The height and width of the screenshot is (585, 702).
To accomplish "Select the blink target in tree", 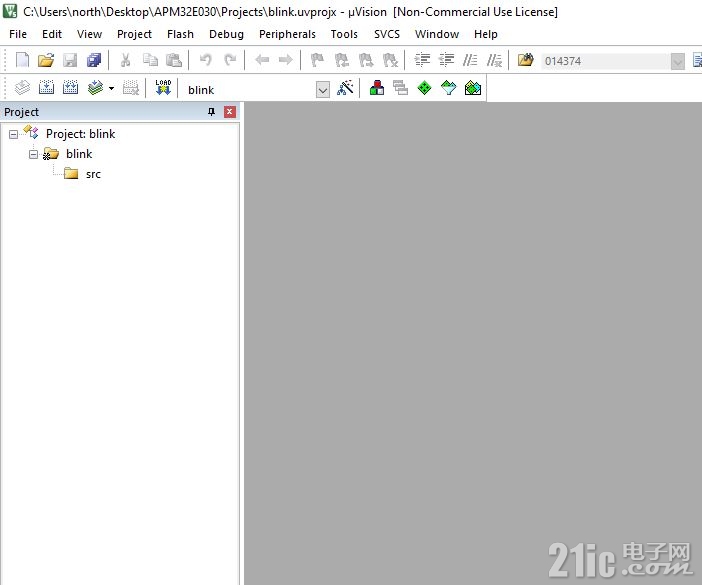I will coord(79,154).
